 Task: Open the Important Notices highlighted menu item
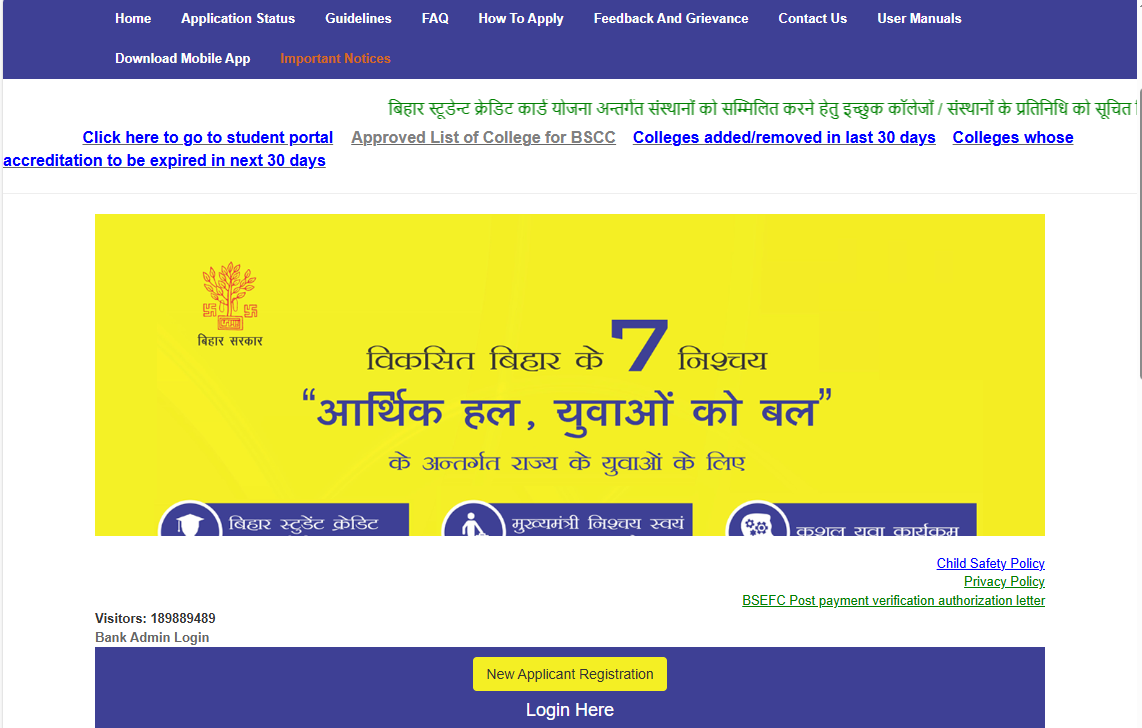click(335, 58)
